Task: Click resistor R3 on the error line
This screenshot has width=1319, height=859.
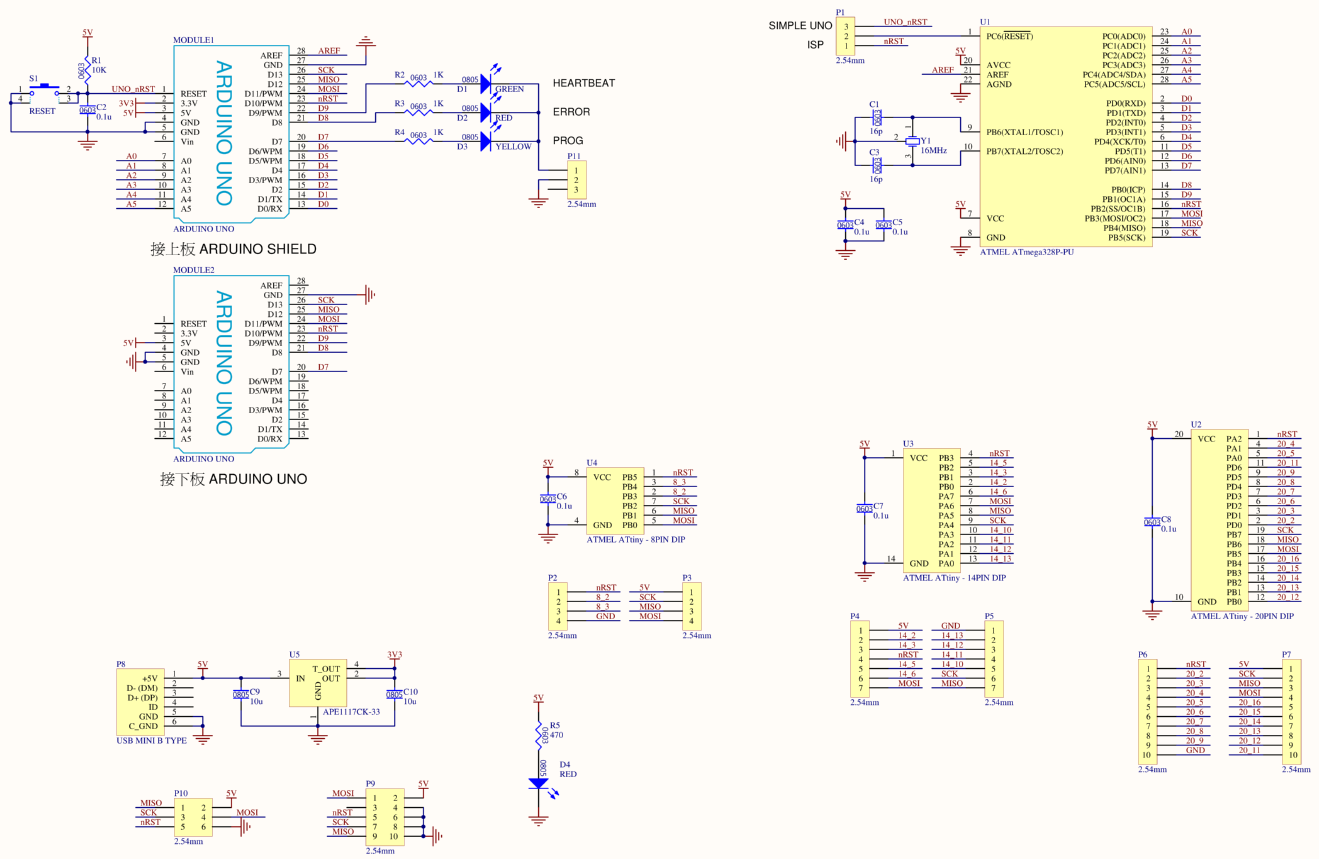Action: [x=419, y=113]
